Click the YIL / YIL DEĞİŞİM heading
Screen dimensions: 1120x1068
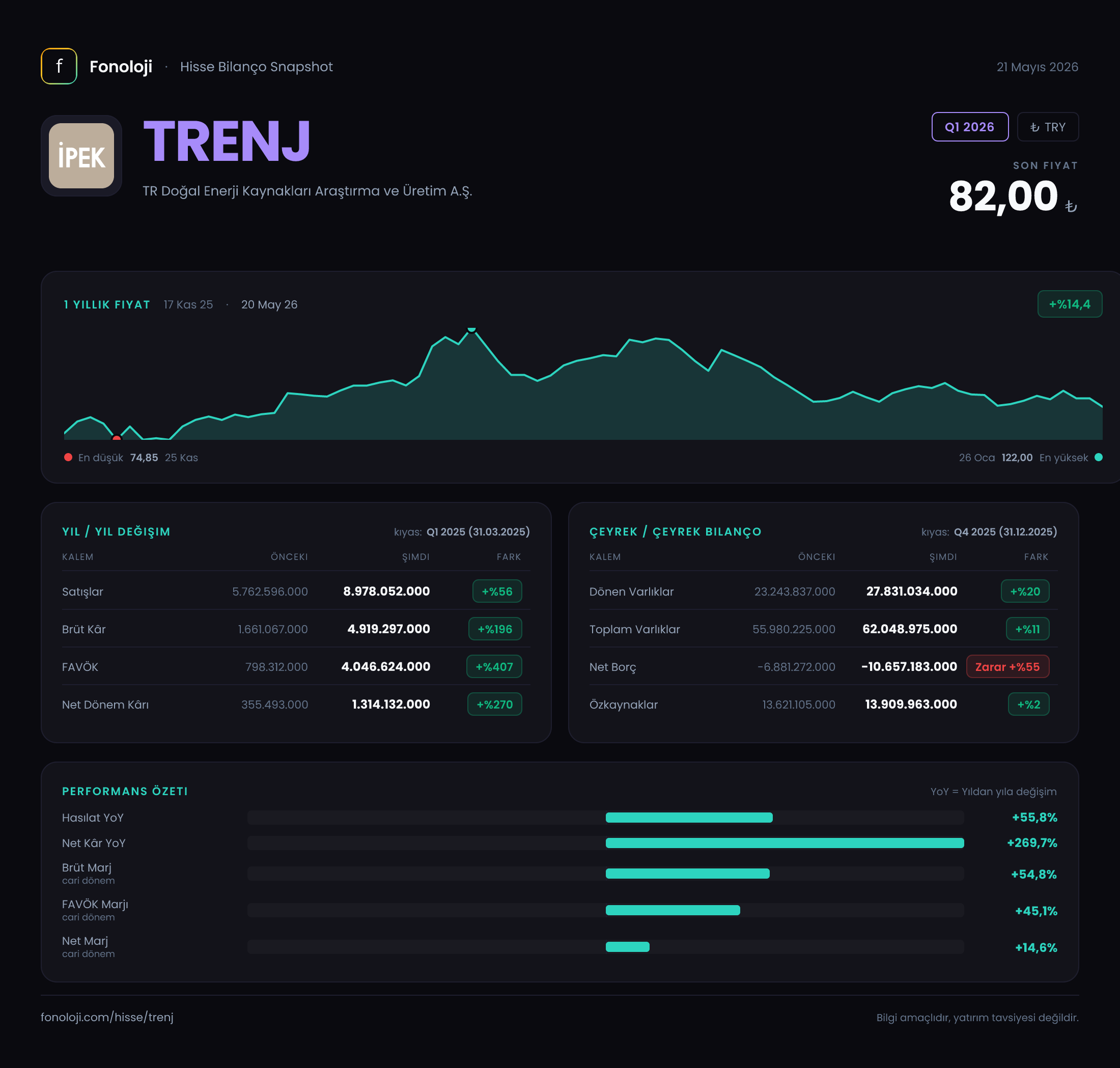(116, 531)
